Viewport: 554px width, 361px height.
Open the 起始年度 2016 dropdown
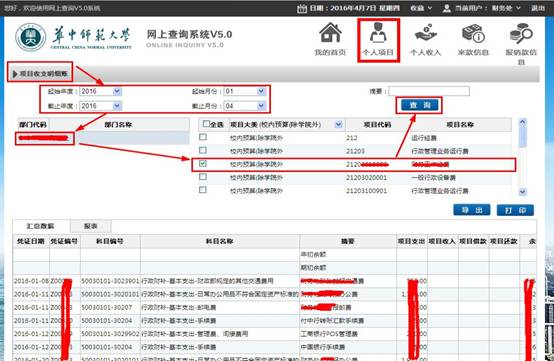point(117,91)
